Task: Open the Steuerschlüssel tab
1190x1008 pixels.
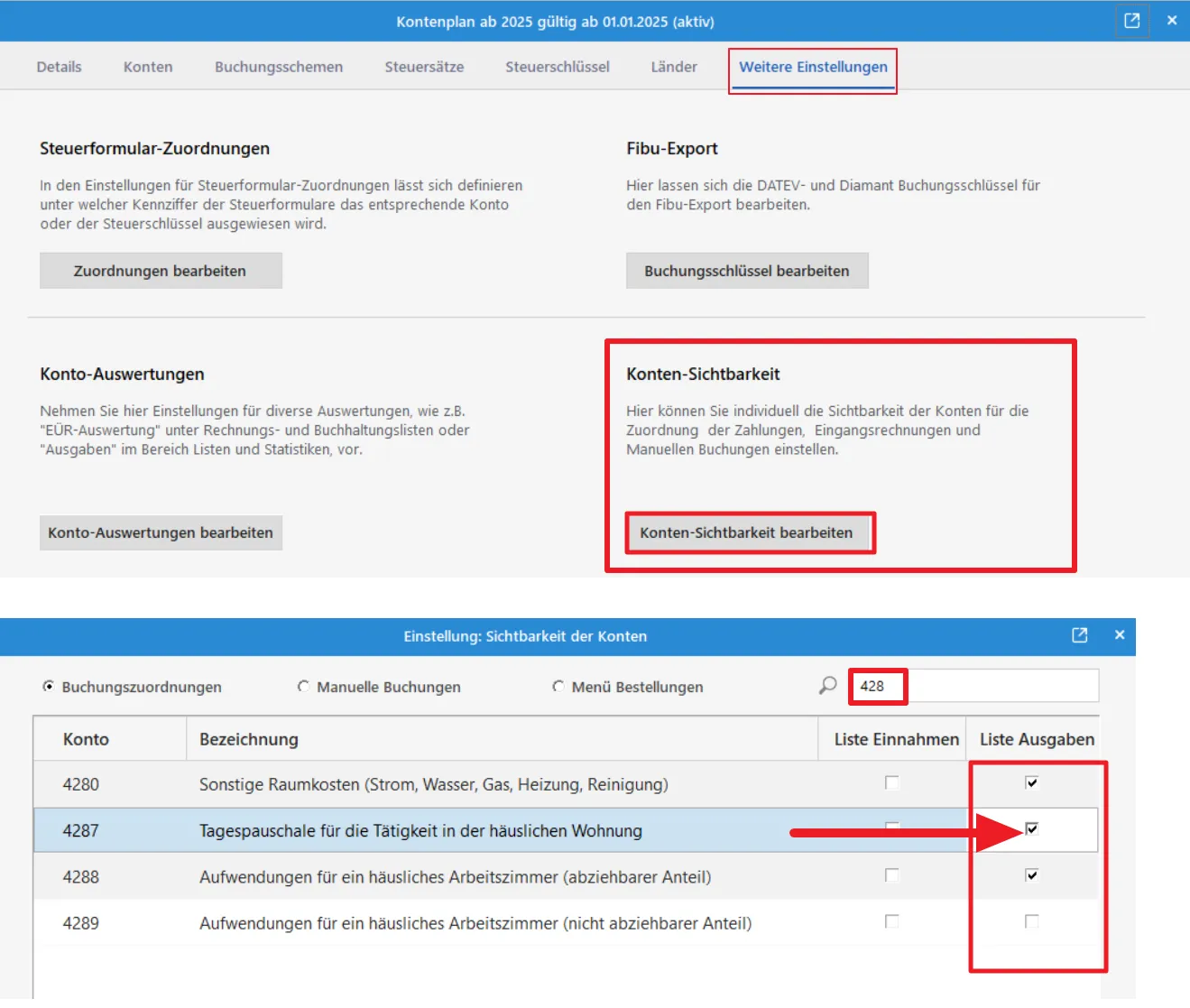Action: 557,67
